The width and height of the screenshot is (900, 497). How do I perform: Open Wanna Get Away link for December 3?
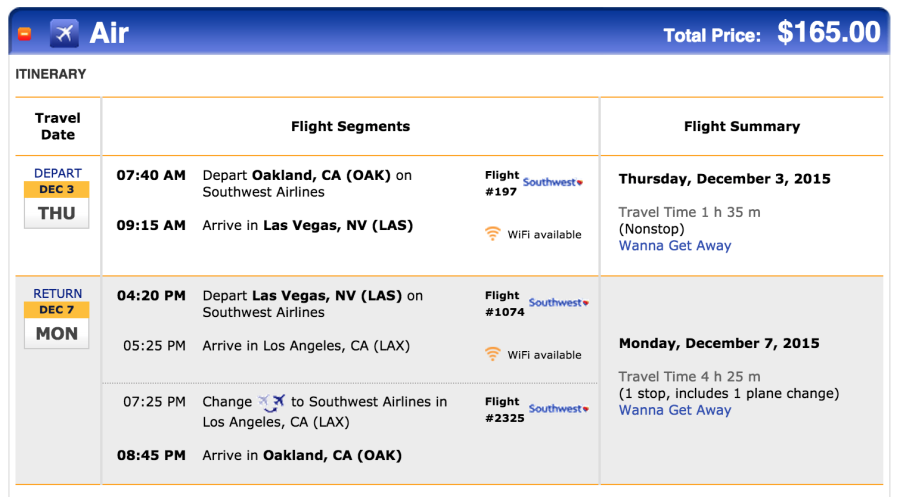tap(675, 246)
